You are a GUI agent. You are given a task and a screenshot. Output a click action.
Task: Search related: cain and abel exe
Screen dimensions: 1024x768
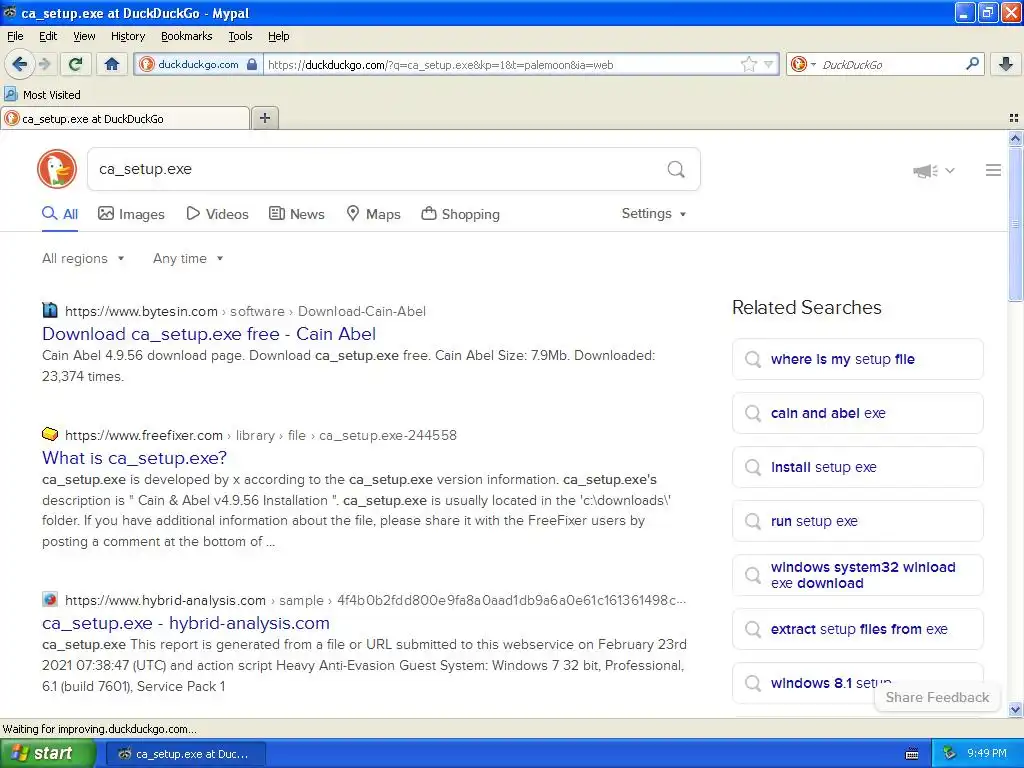(857, 413)
